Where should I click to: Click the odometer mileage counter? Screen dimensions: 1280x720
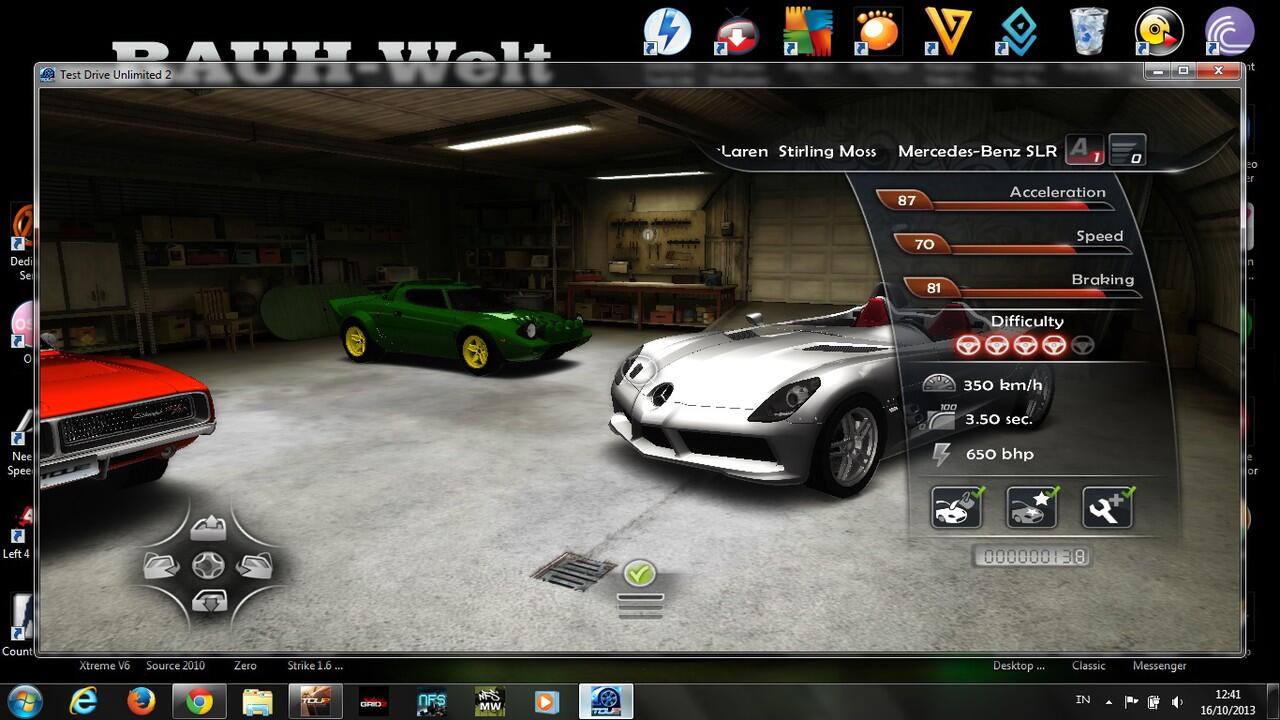pyautogui.click(x=1030, y=556)
